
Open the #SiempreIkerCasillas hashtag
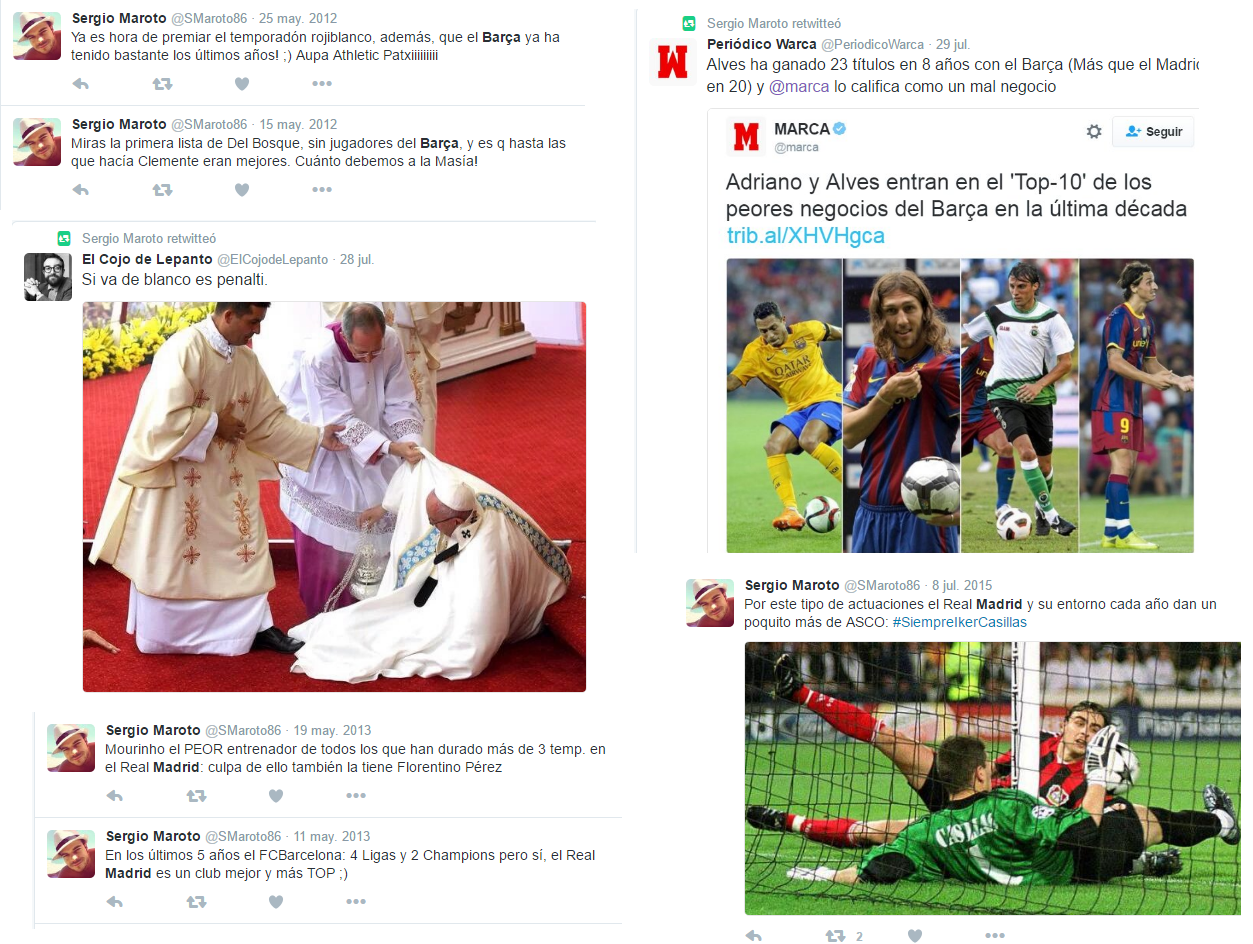(x=959, y=622)
